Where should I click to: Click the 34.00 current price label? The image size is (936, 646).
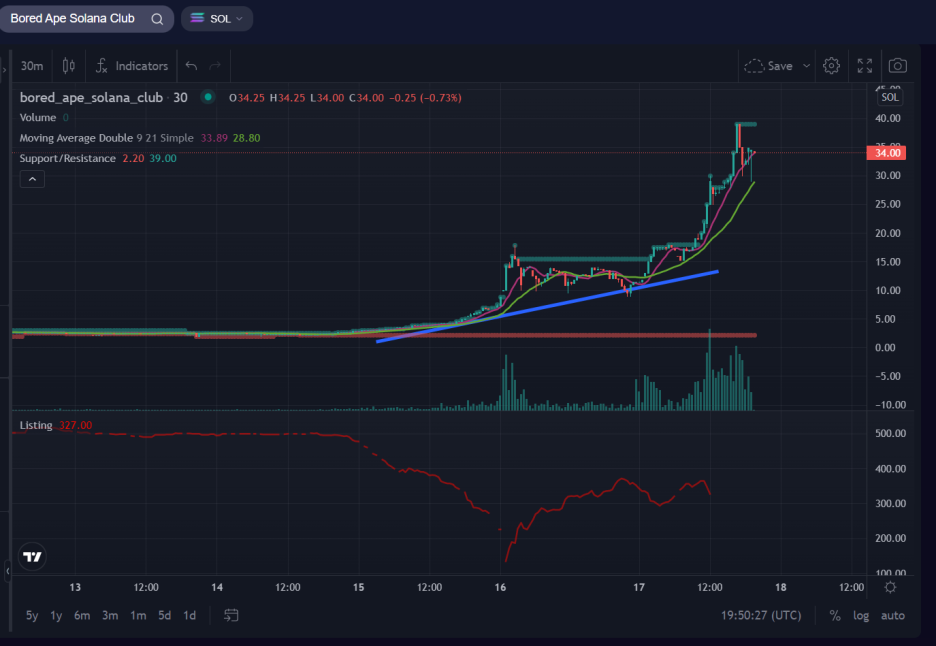click(x=886, y=153)
